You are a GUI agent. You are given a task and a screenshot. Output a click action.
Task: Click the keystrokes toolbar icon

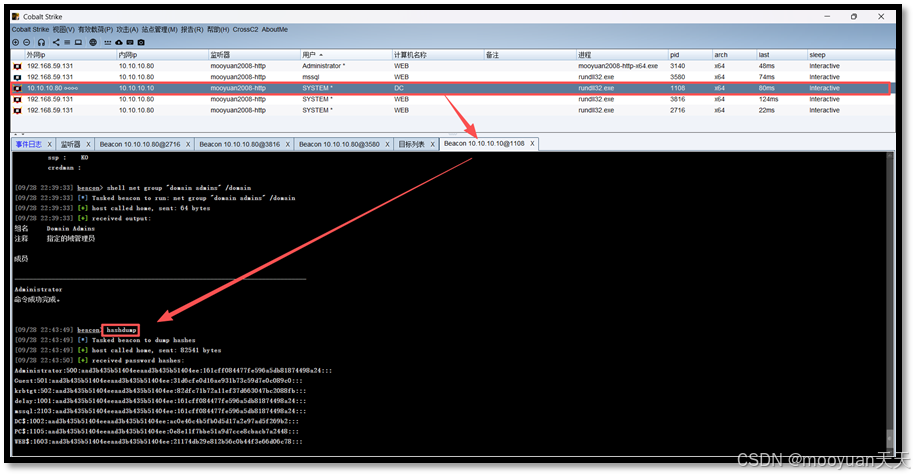(x=108, y=43)
